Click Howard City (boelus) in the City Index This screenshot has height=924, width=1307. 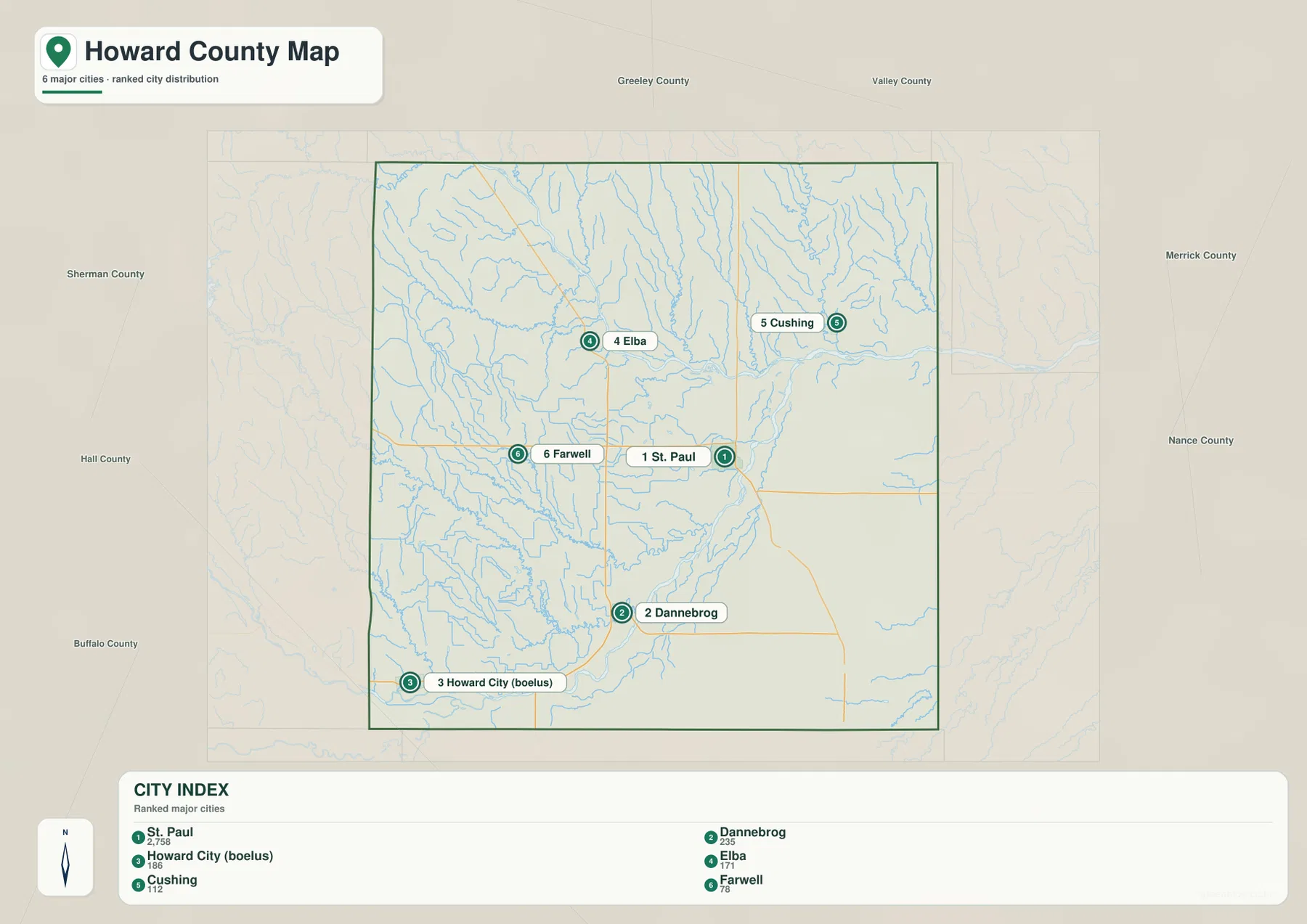pos(210,856)
